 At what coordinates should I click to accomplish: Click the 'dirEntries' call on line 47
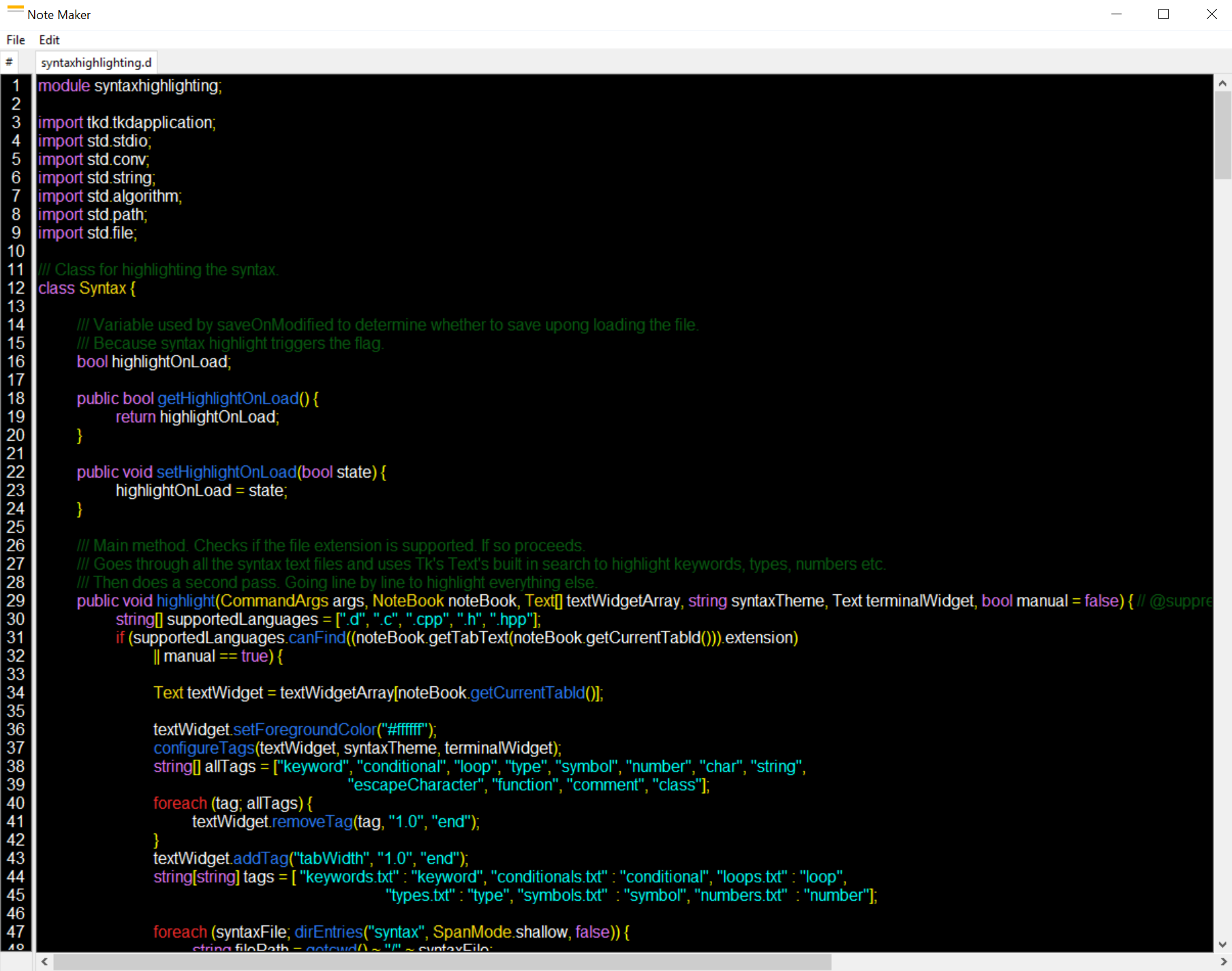coord(328,932)
